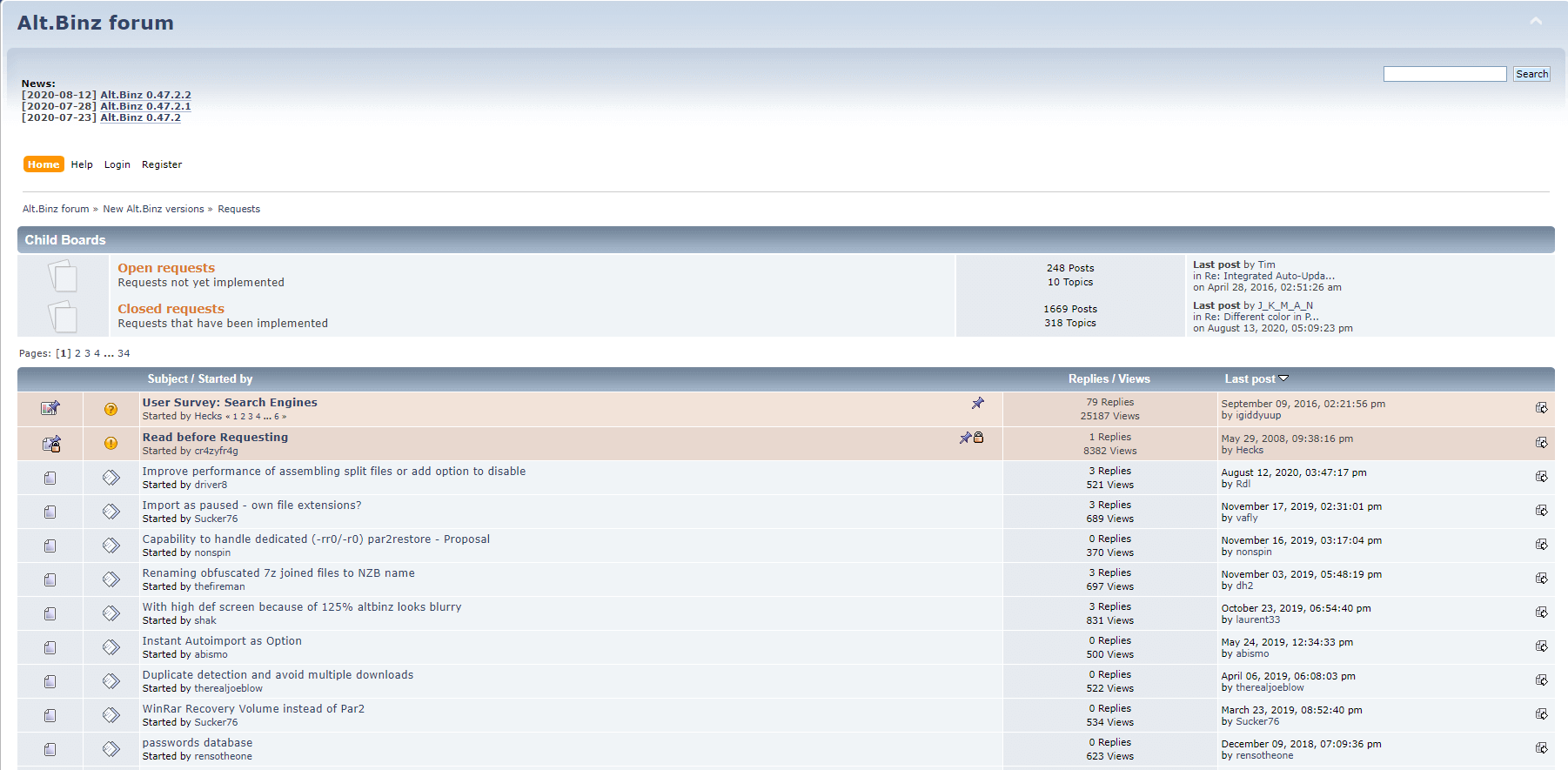This screenshot has height=770, width=1568.
Task: Click the question mark icon on User Survey row
Action: click(x=111, y=409)
